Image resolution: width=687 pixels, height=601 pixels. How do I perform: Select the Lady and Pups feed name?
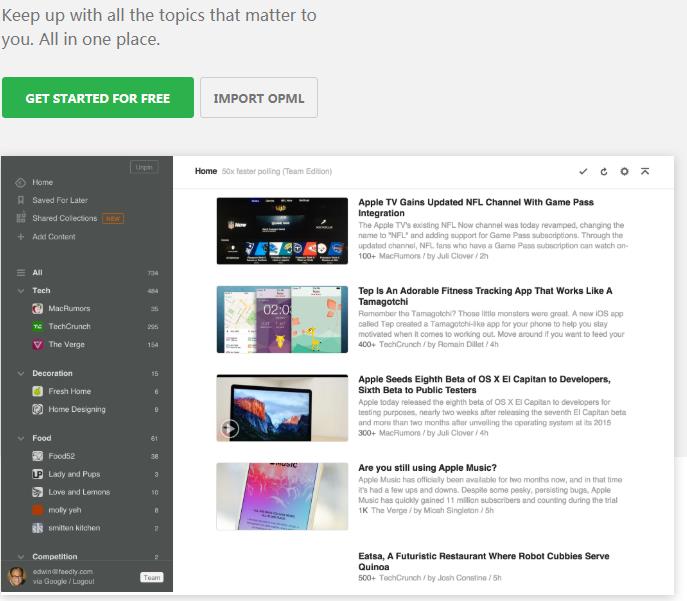pyautogui.click(x=74, y=474)
